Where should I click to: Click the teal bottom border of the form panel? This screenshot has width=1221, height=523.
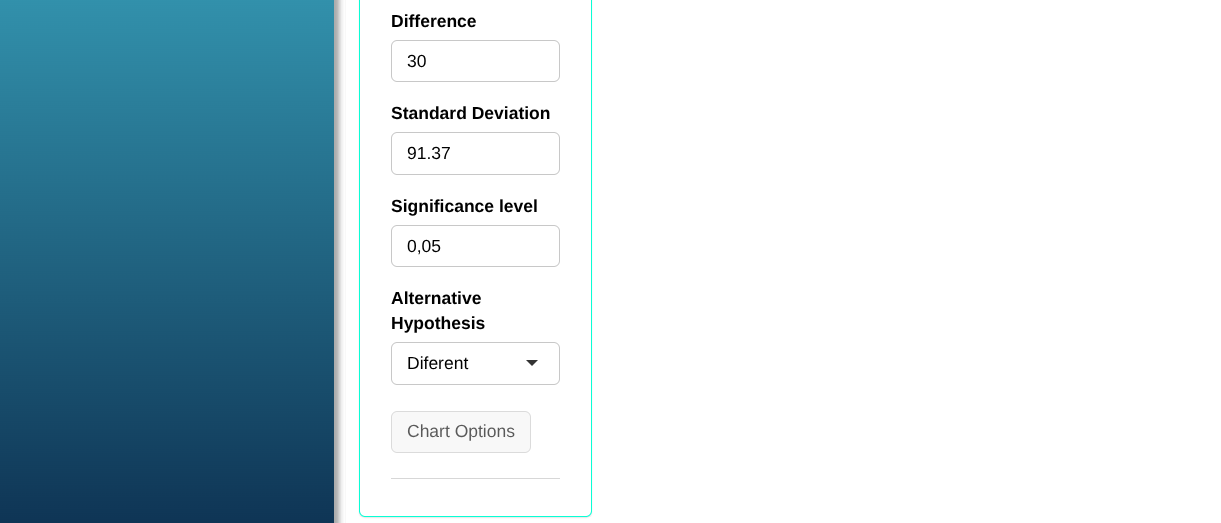click(x=475, y=516)
